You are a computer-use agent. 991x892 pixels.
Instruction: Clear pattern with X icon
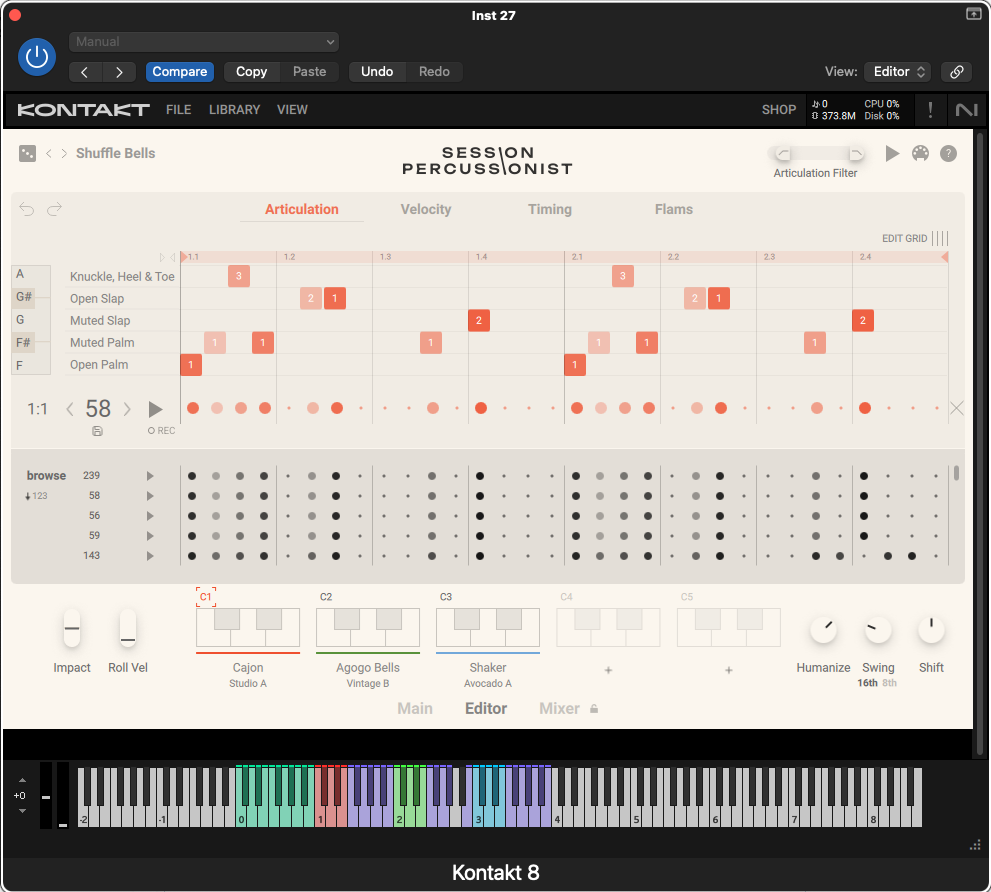coord(957,408)
